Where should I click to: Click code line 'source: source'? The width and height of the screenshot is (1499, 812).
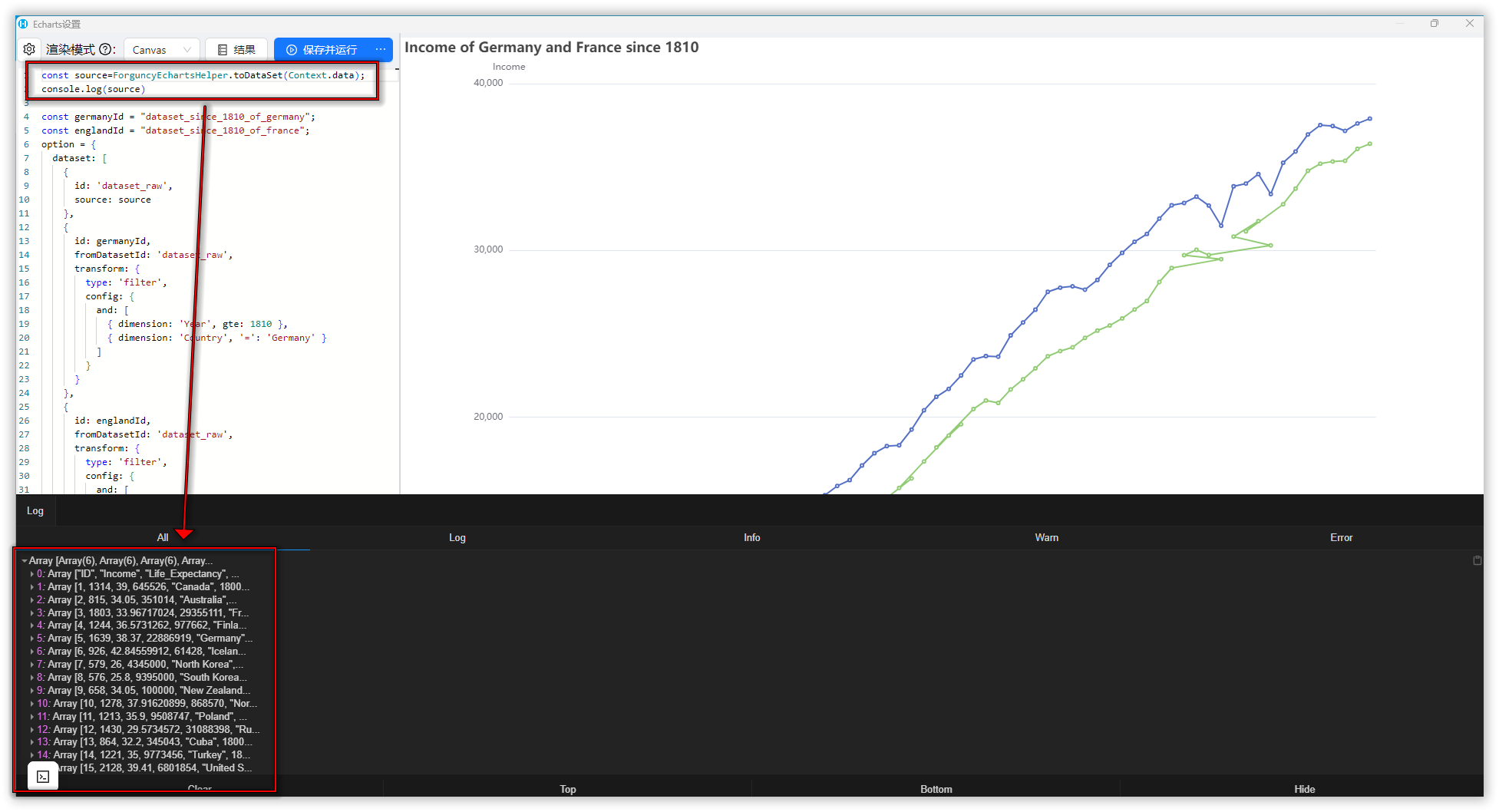click(113, 200)
